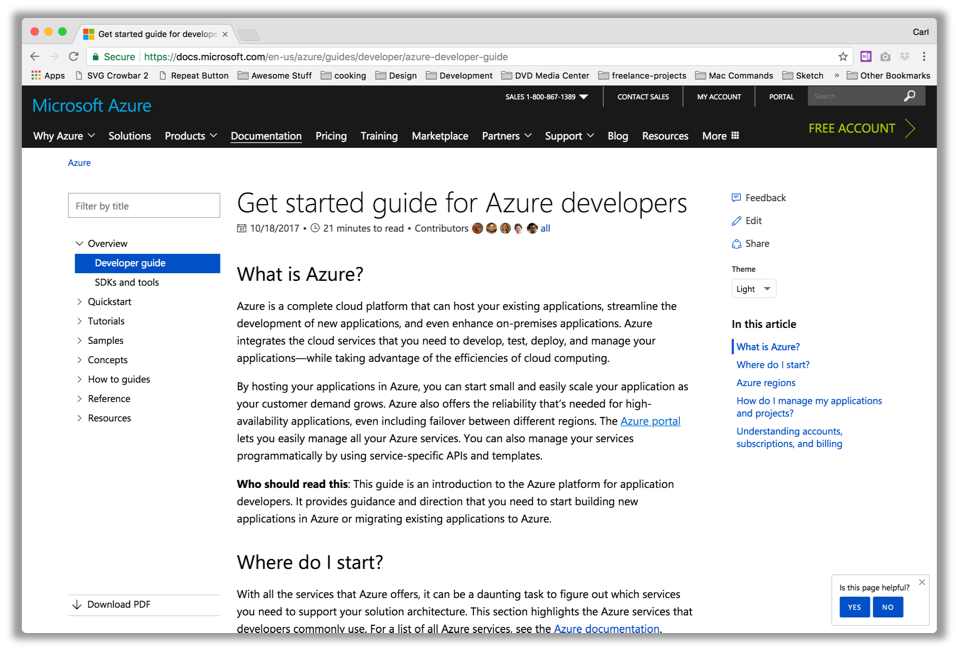
Task: Open the PORTAL header link
Action: tap(781, 96)
